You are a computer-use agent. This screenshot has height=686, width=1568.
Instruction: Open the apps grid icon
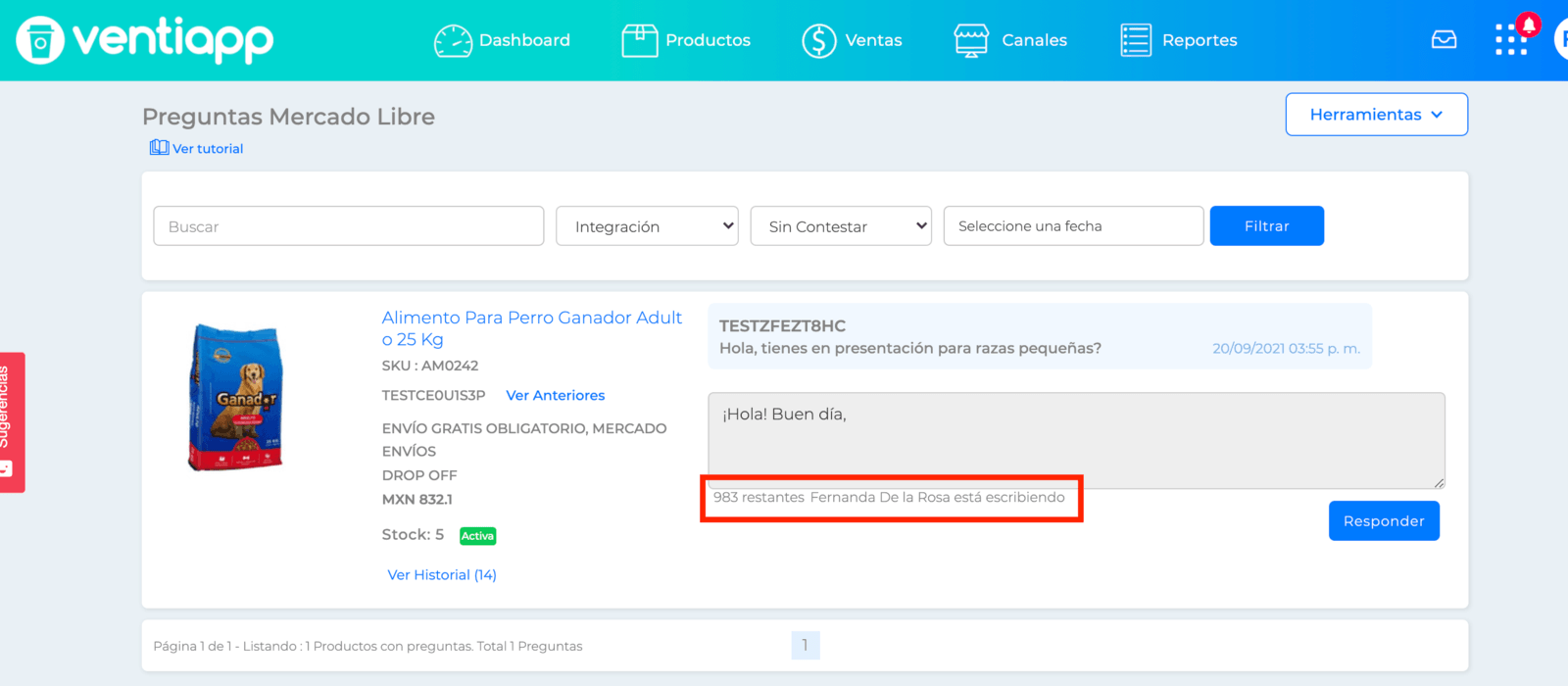point(1510,40)
